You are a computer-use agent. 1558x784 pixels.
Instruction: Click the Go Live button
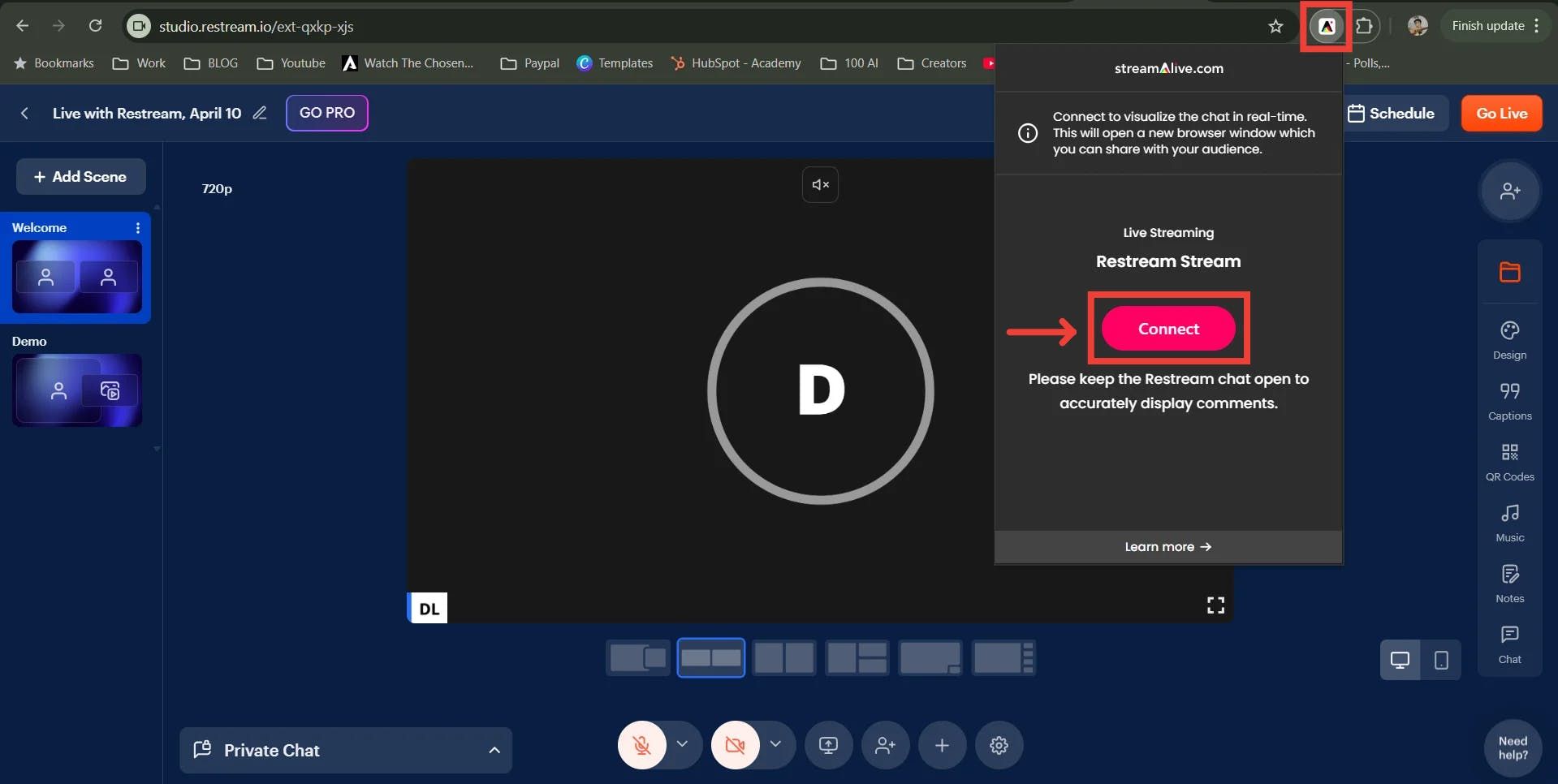1502,113
